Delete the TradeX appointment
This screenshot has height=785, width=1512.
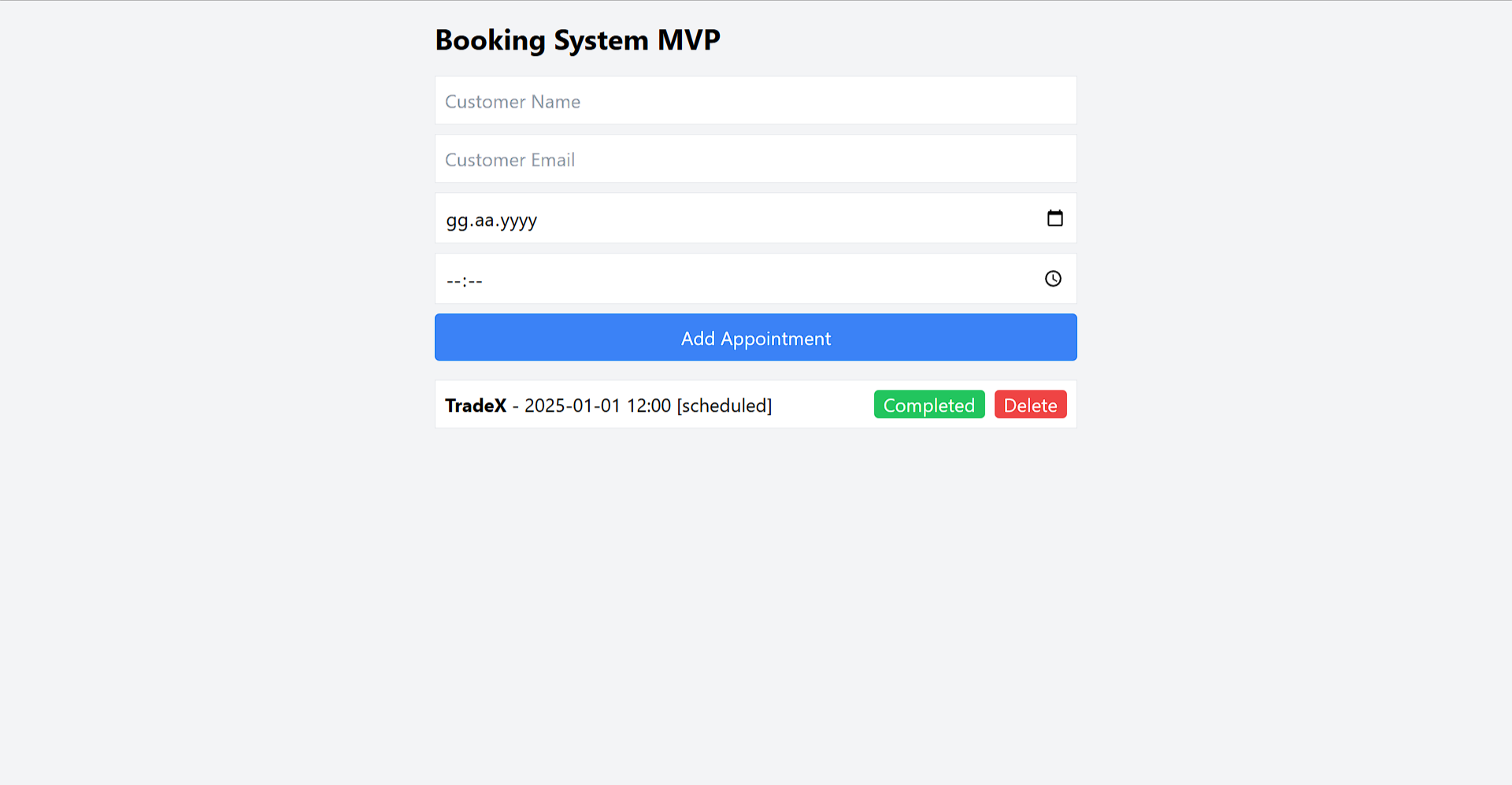click(x=1029, y=405)
